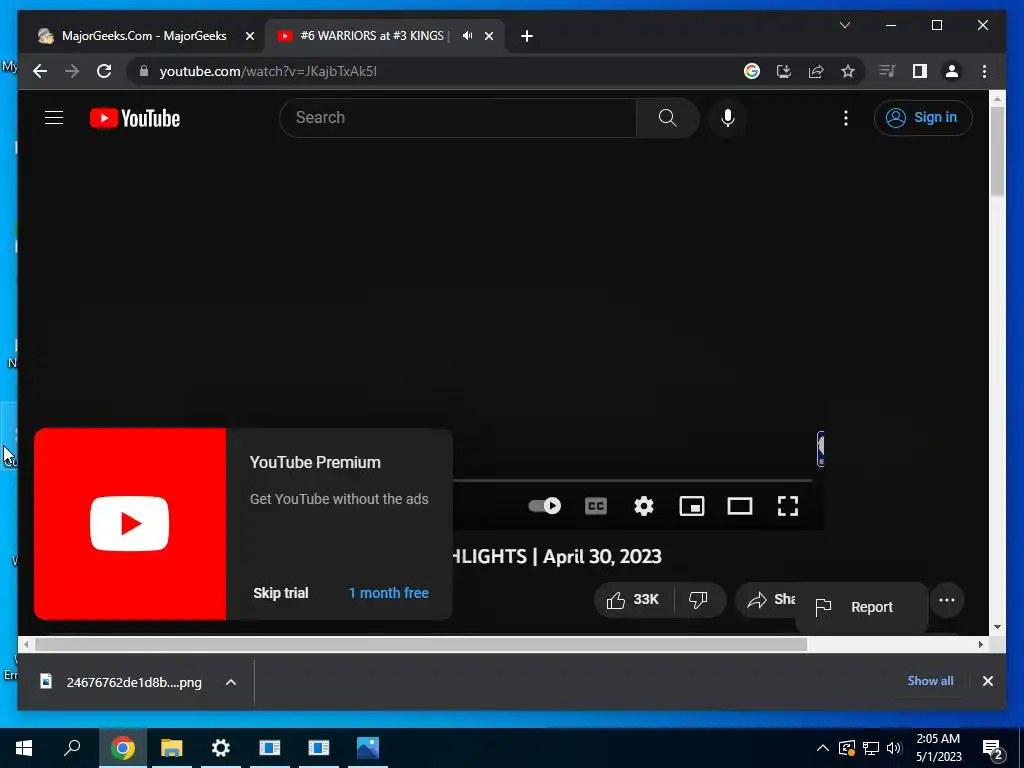
Task: Click the video progress bar
Action: [x=632, y=480]
